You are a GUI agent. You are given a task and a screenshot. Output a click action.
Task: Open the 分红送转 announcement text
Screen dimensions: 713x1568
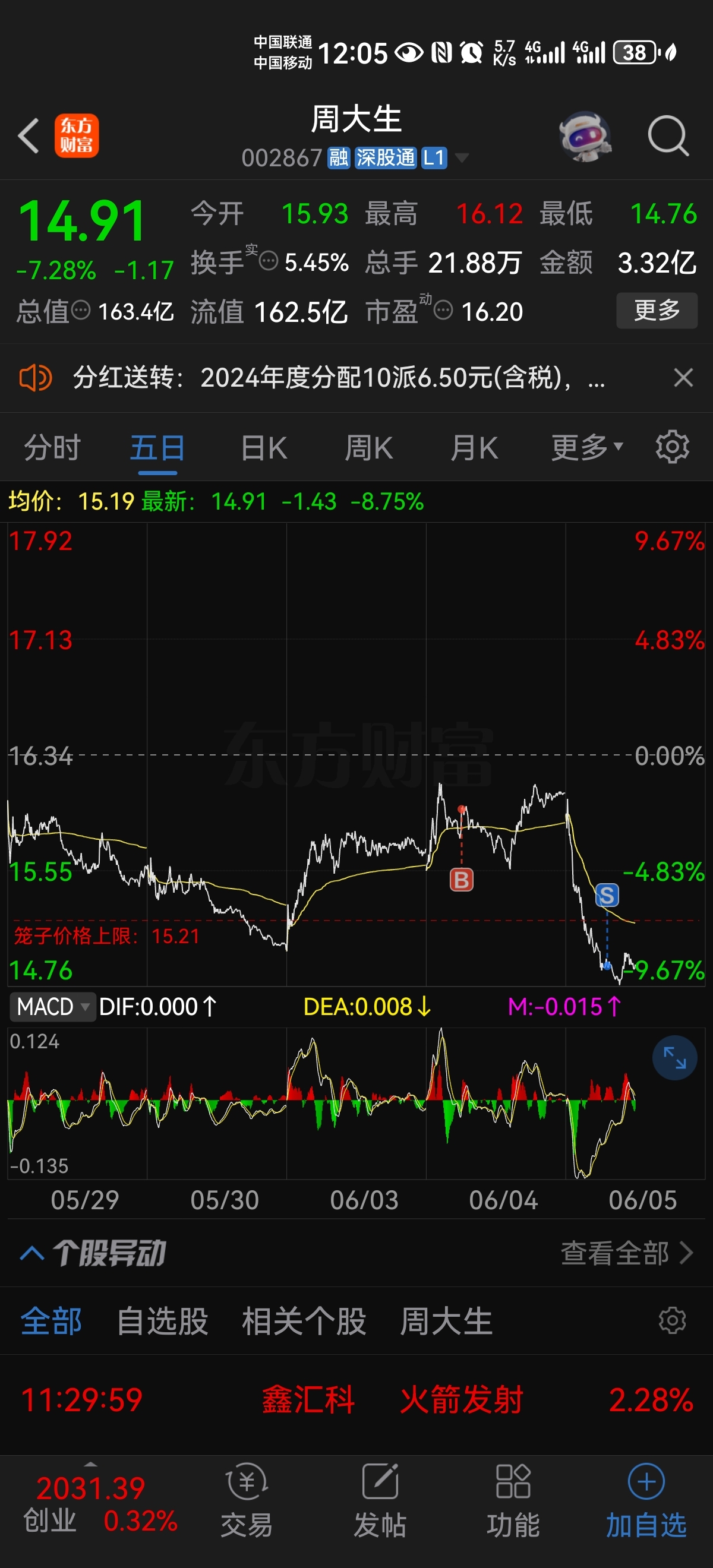pyautogui.click(x=339, y=377)
